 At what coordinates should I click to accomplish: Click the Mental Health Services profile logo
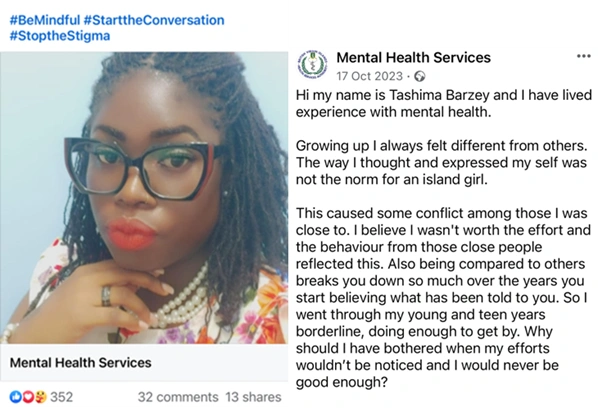312,64
